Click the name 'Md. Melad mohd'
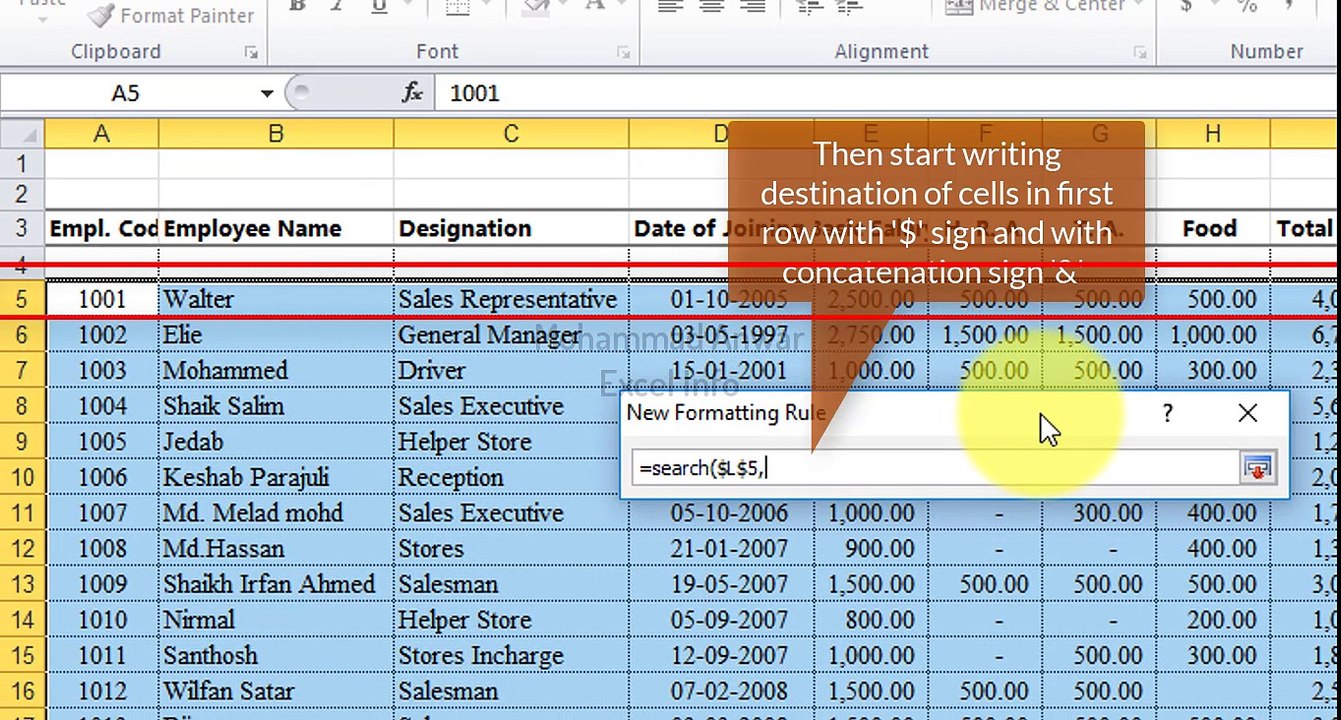1341x720 pixels. 253,513
